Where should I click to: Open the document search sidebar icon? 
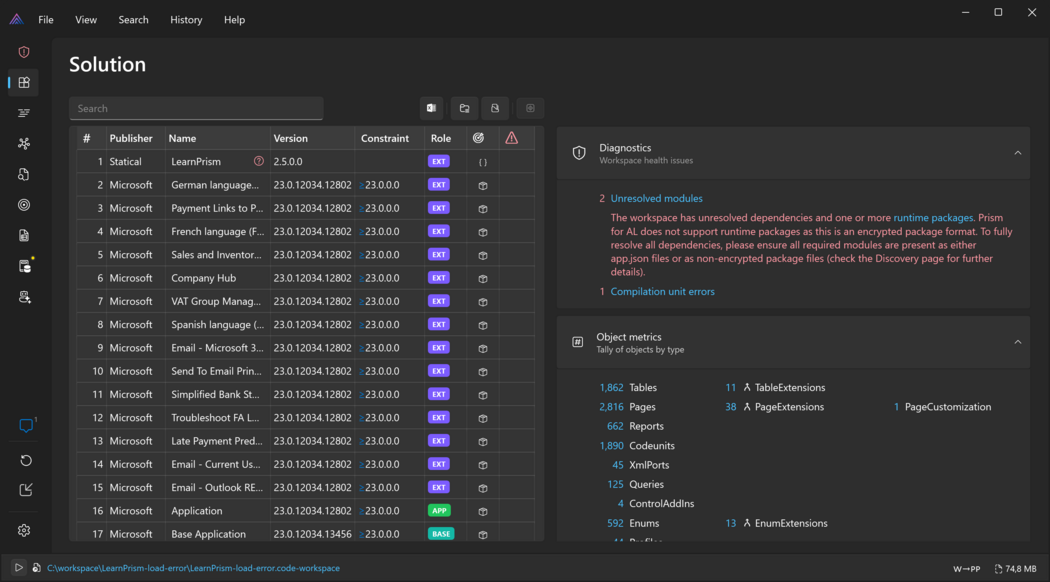click(x=24, y=174)
